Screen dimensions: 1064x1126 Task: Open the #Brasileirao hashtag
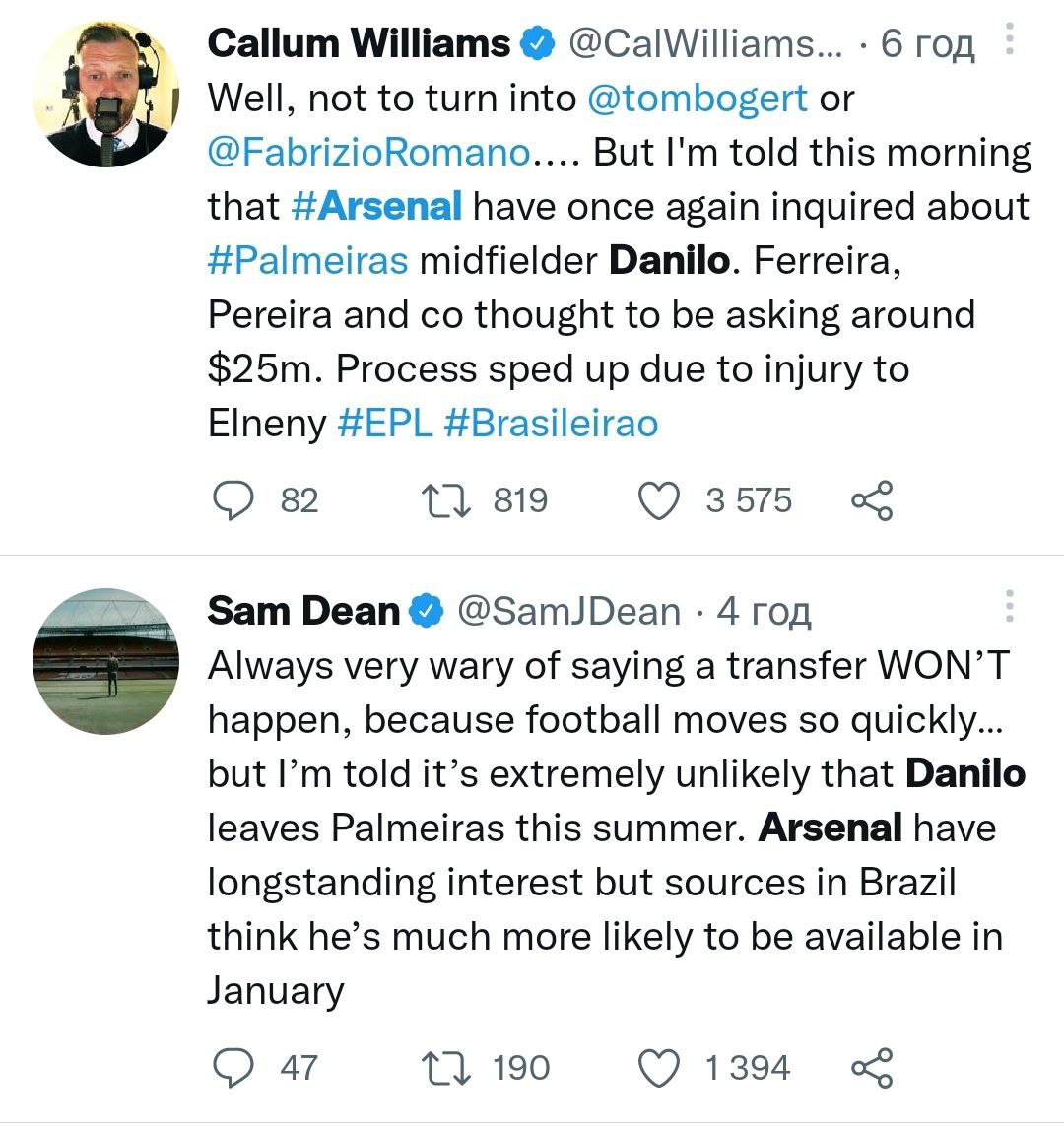[551, 424]
